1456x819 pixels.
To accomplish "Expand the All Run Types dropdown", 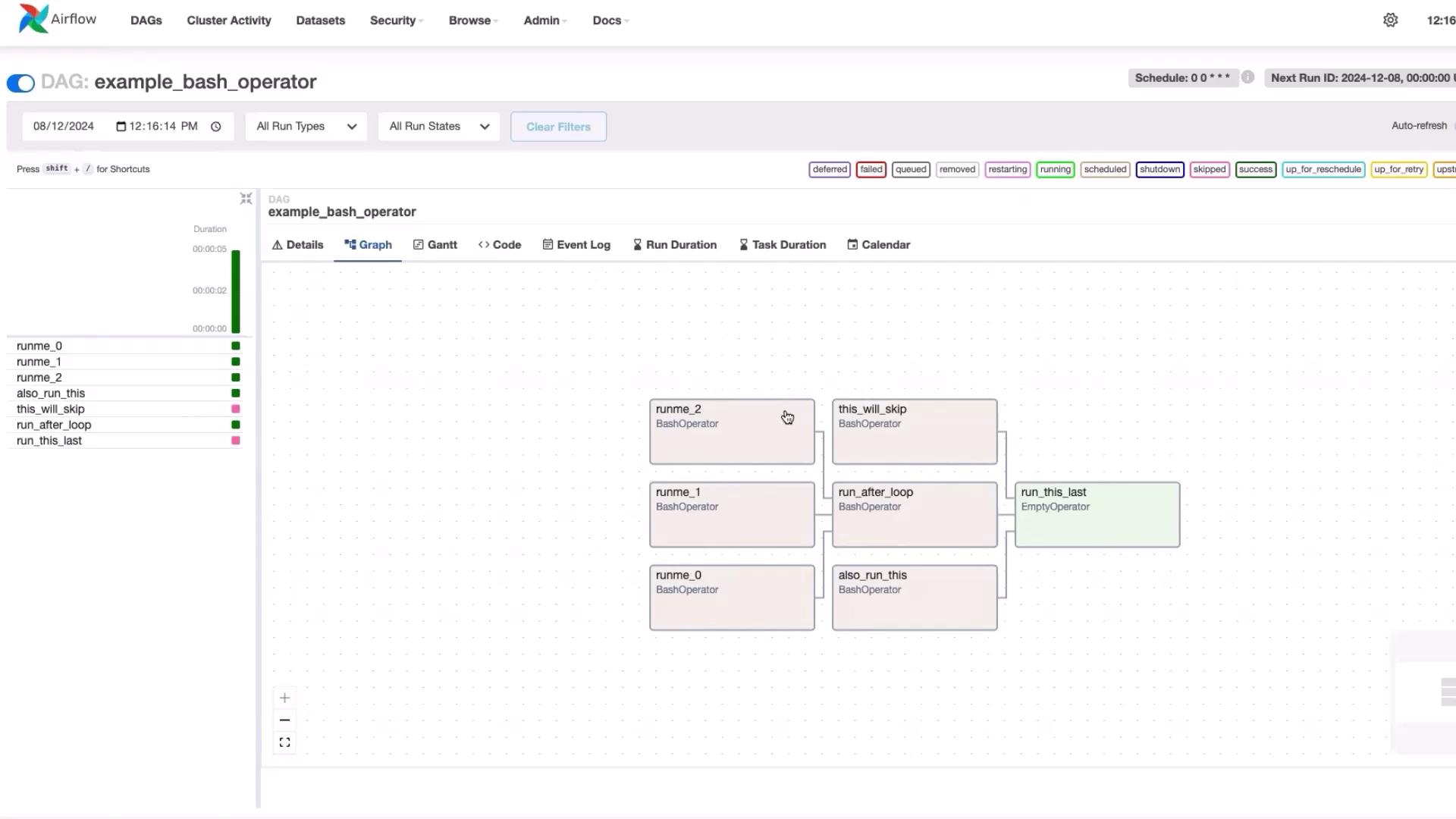I will click(306, 127).
